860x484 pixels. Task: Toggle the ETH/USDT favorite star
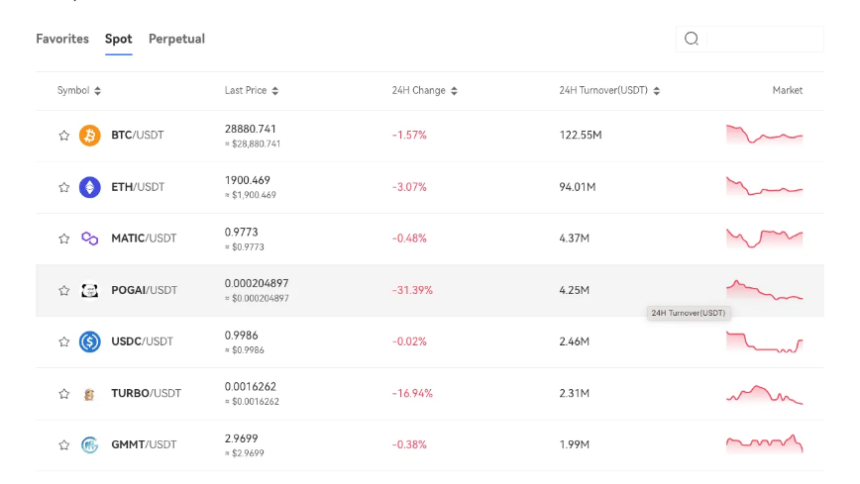point(64,187)
